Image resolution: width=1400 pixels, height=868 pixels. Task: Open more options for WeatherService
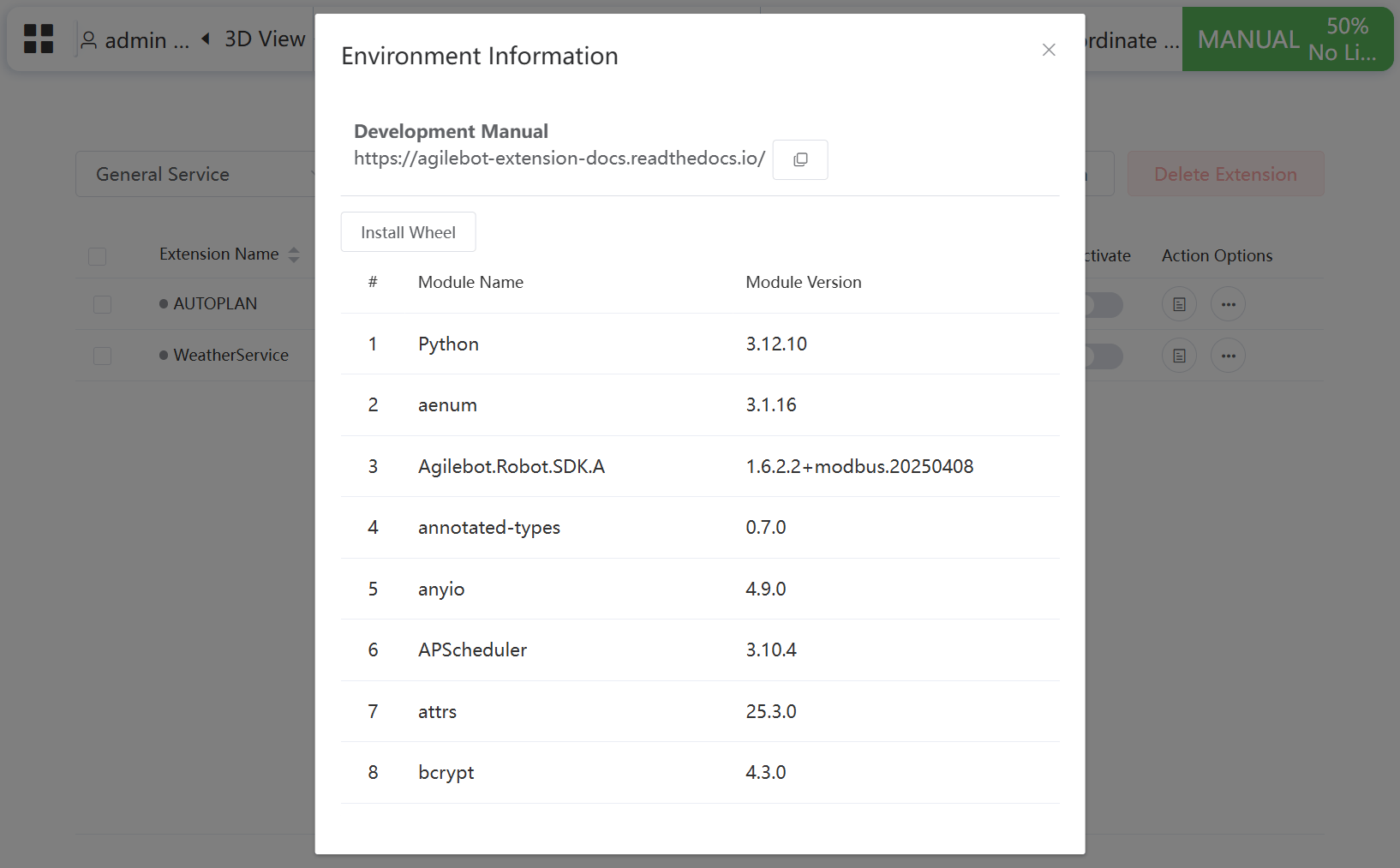tap(1228, 356)
